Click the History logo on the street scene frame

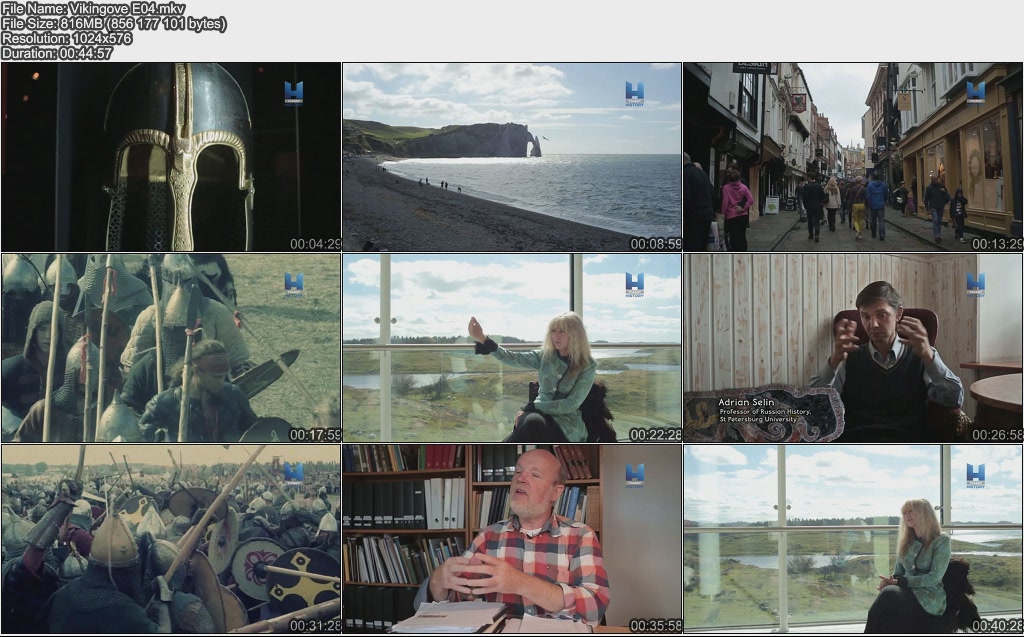coord(975,93)
